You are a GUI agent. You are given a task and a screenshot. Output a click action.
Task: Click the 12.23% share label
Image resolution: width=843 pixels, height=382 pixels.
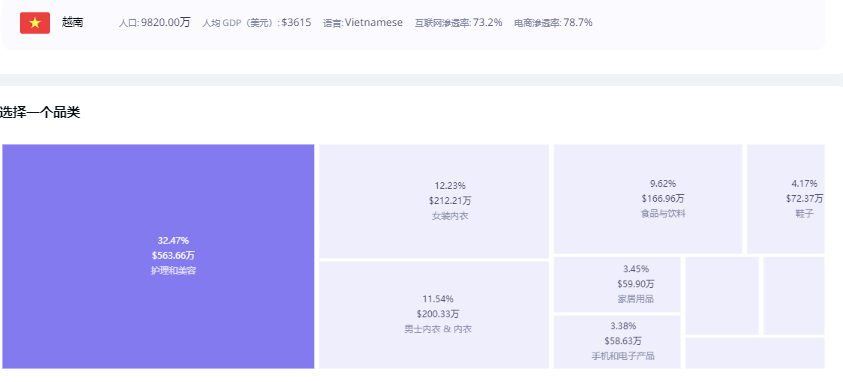[450, 186]
